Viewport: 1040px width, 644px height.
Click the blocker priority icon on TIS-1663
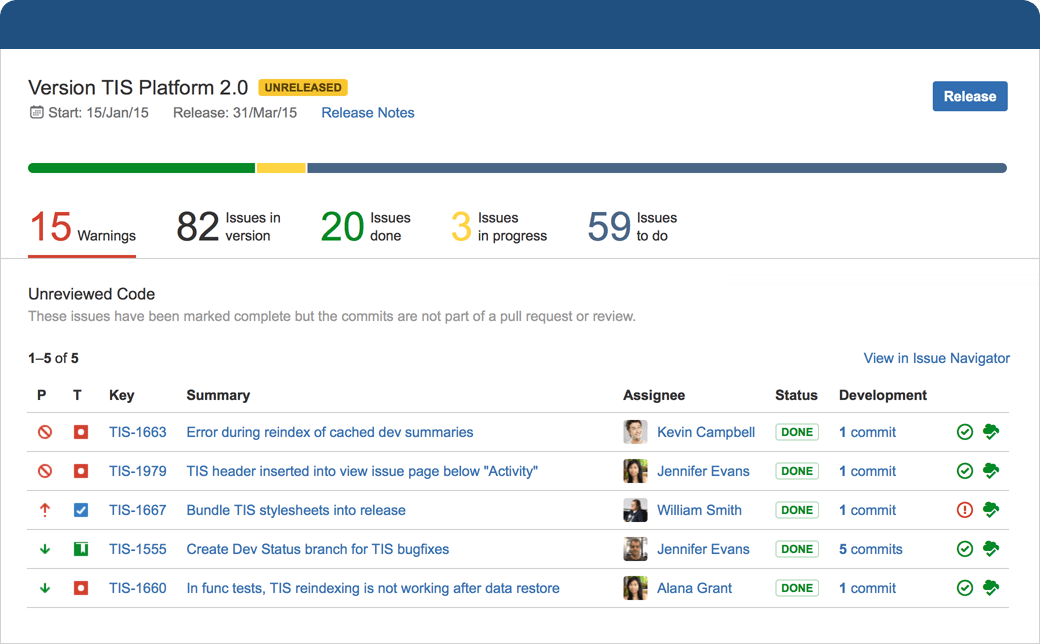coord(44,431)
